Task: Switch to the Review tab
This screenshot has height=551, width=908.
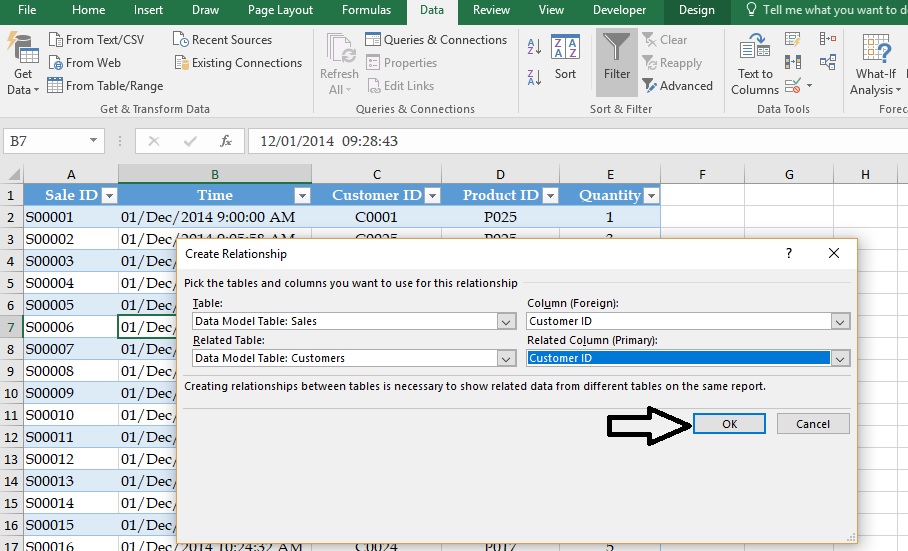Action: point(491,10)
